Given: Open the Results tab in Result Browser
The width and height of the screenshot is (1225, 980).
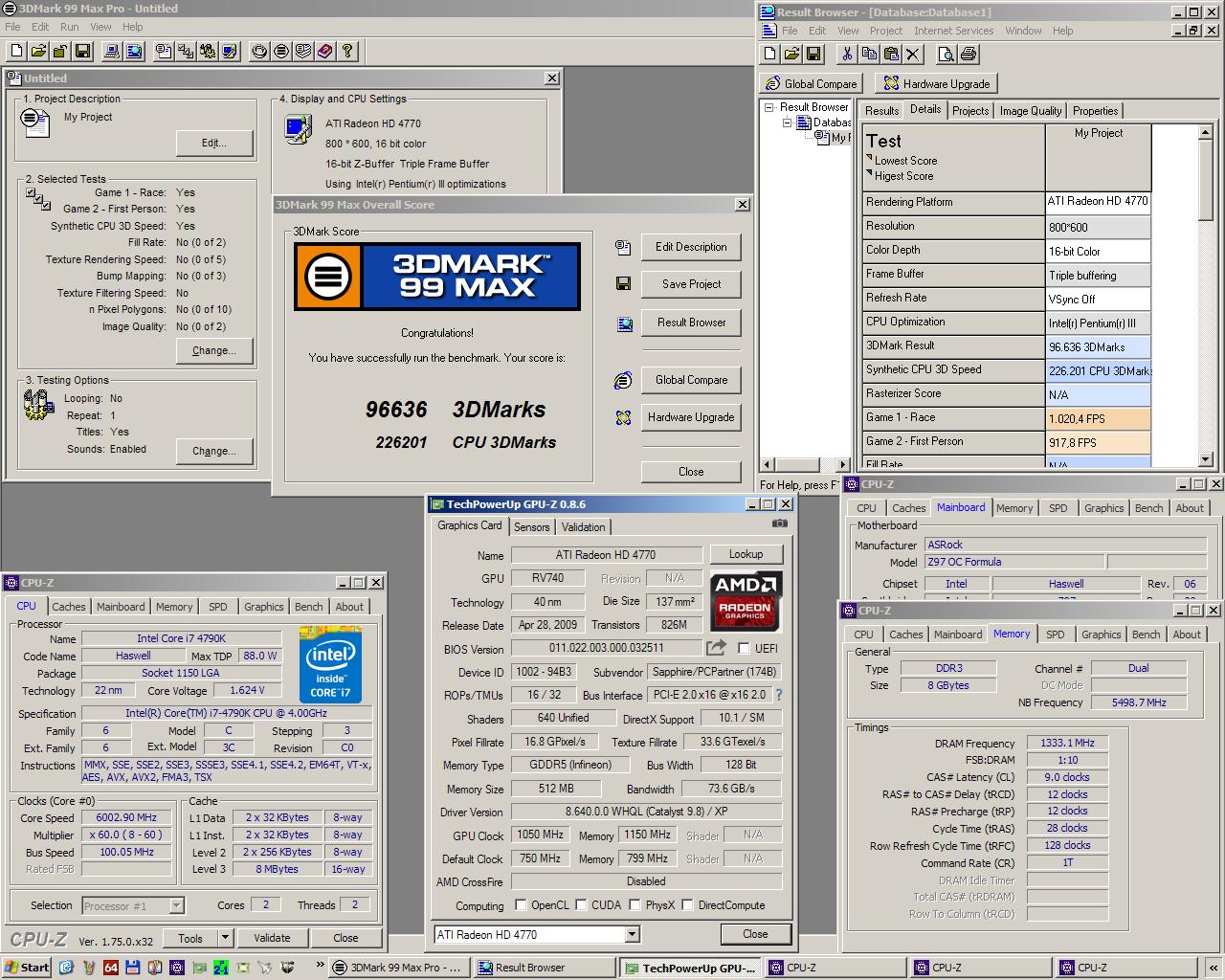Looking at the screenshot, I should click(881, 111).
